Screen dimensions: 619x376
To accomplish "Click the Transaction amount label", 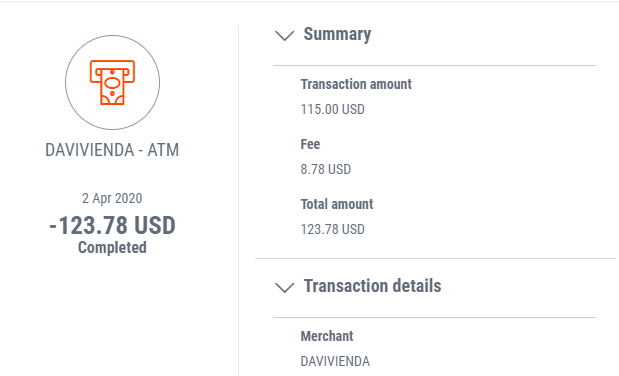I will point(356,84).
